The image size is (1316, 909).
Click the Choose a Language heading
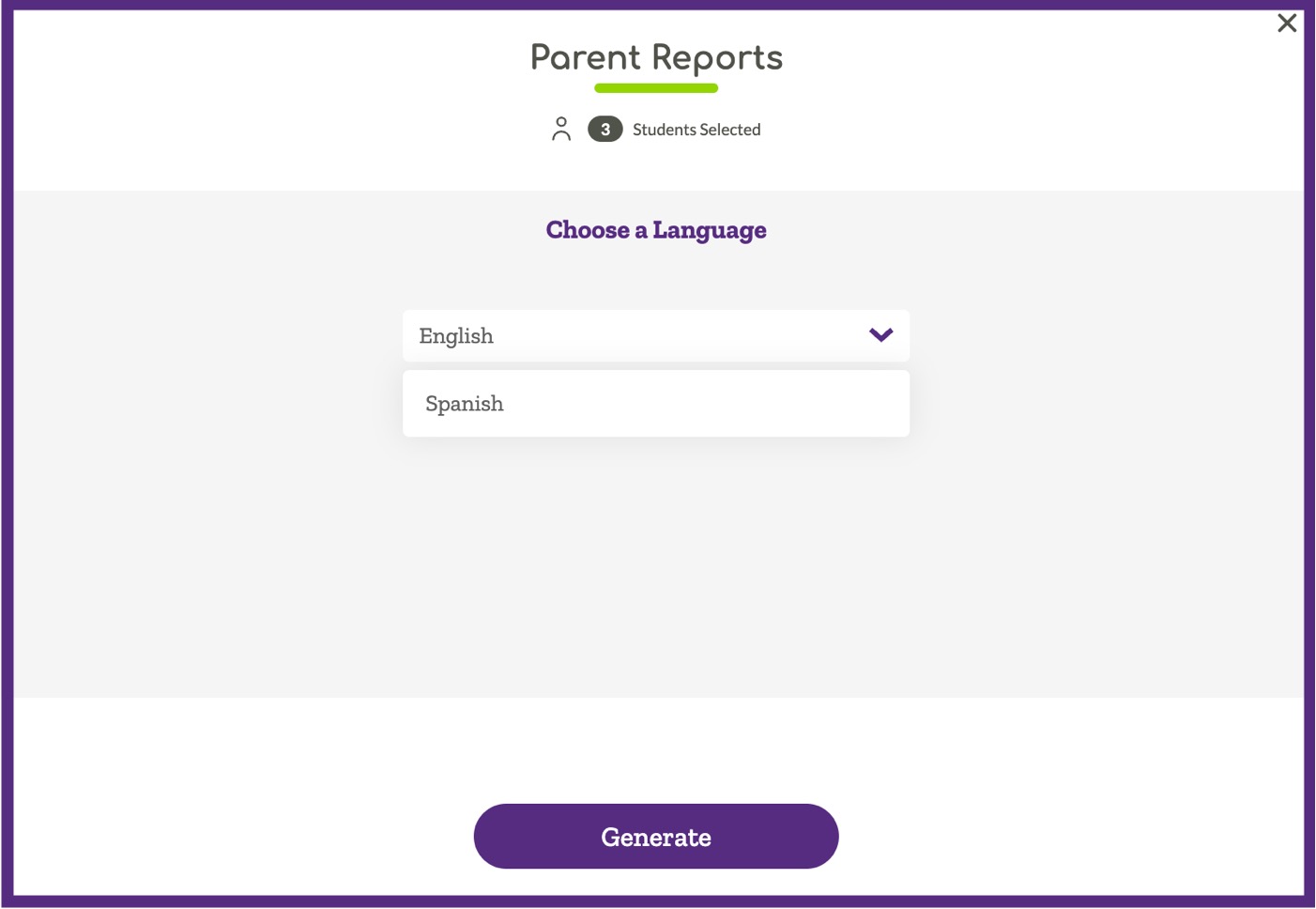tap(655, 229)
